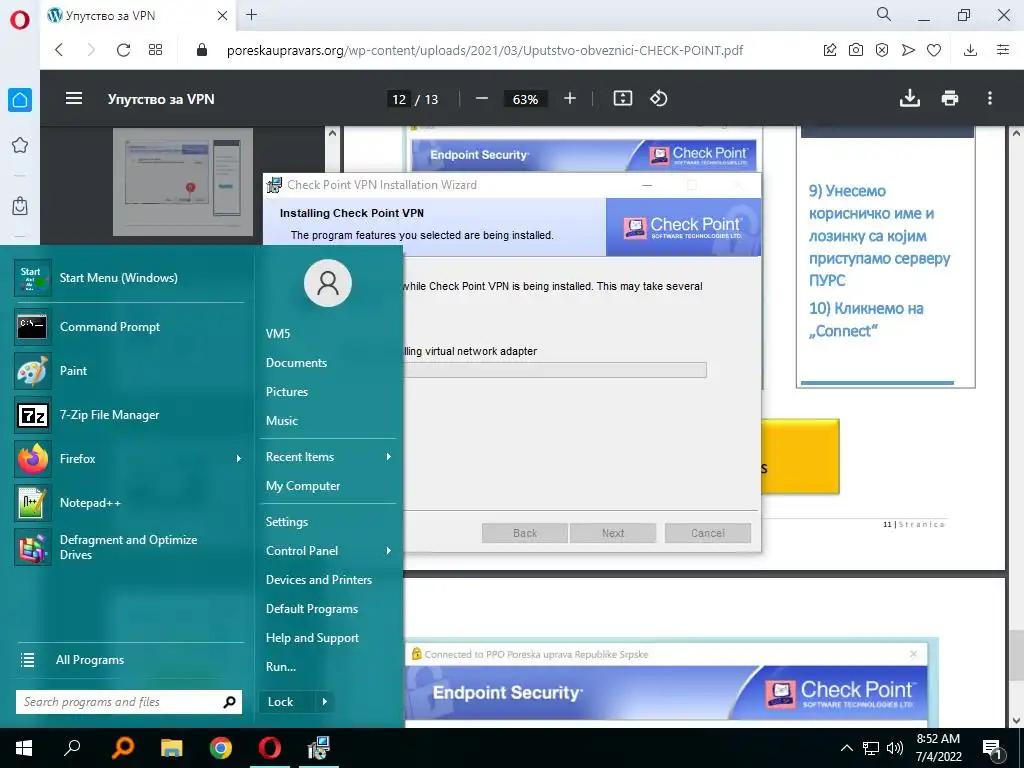1024x768 pixels.
Task: Print the PDF document
Action: point(950,99)
